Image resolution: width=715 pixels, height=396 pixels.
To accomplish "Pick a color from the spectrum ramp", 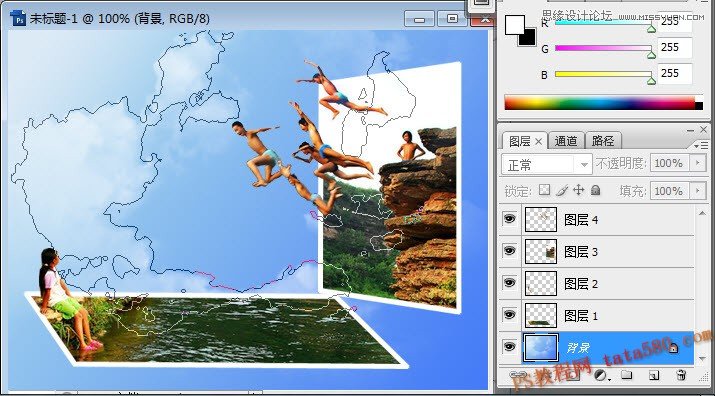I will pyautogui.click(x=600, y=103).
